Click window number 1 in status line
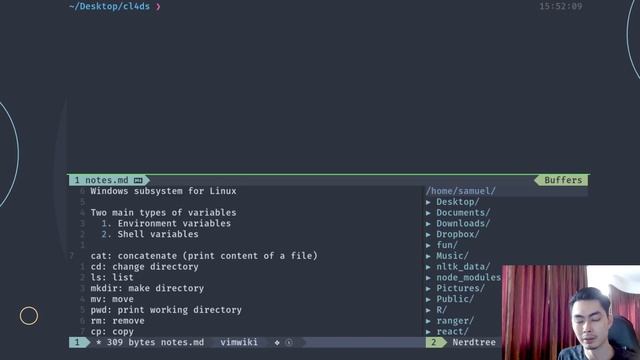Image resolution: width=640 pixels, height=360 pixels. [77, 342]
